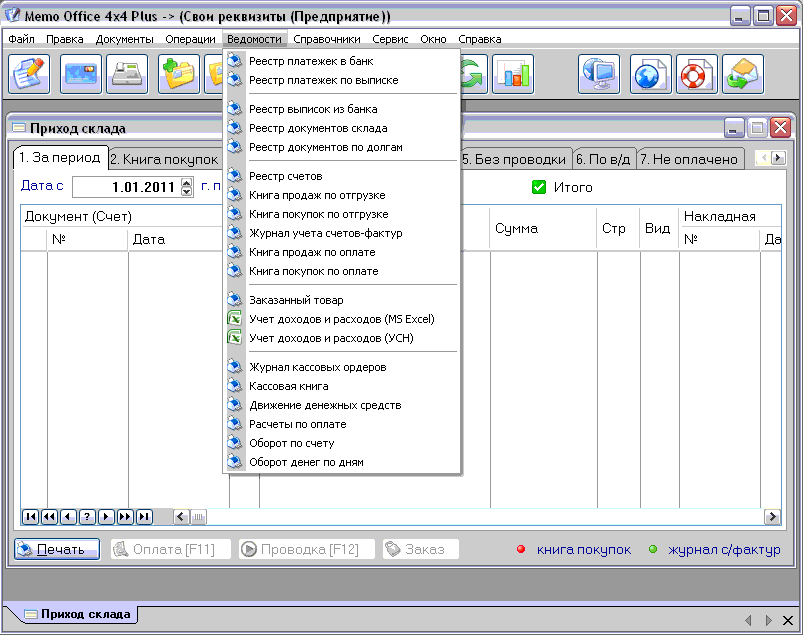Open the globe document toolbar icon
Screen dimensions: 803x635
[651, 74]
